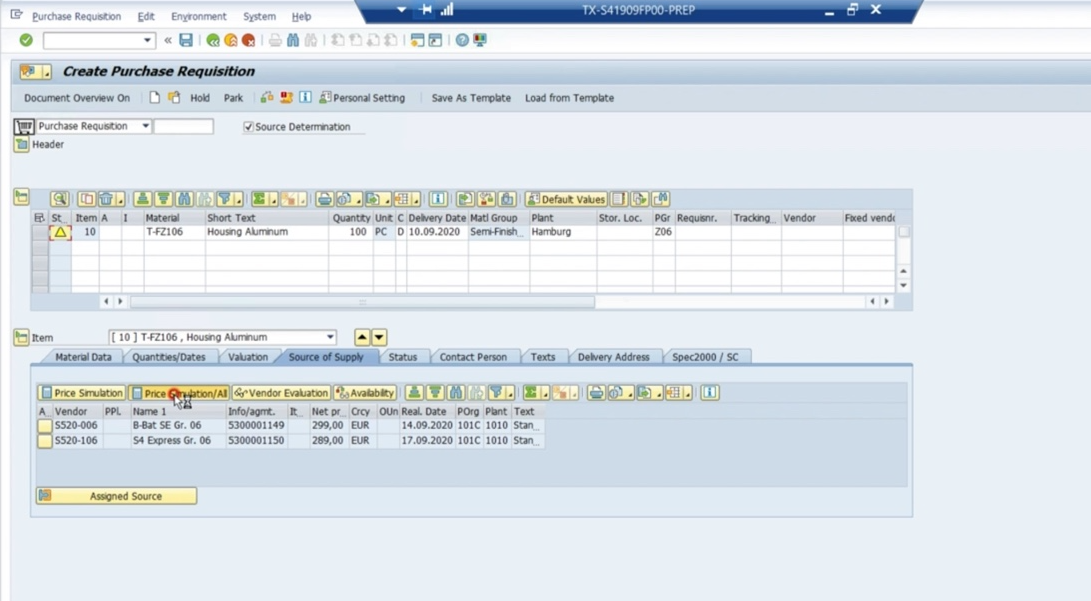Click the Availability button

click(x=365, y=393)
